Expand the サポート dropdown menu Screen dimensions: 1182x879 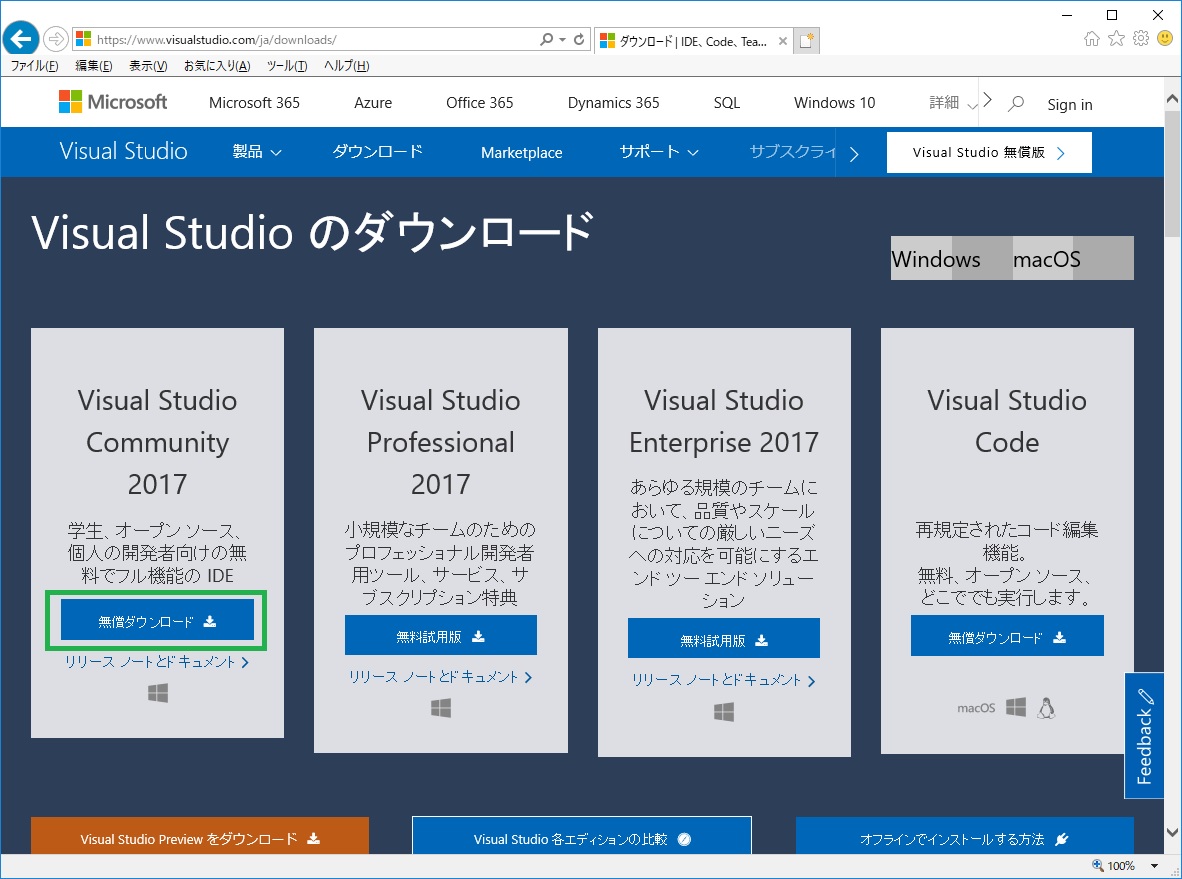[x=657, y=152]
